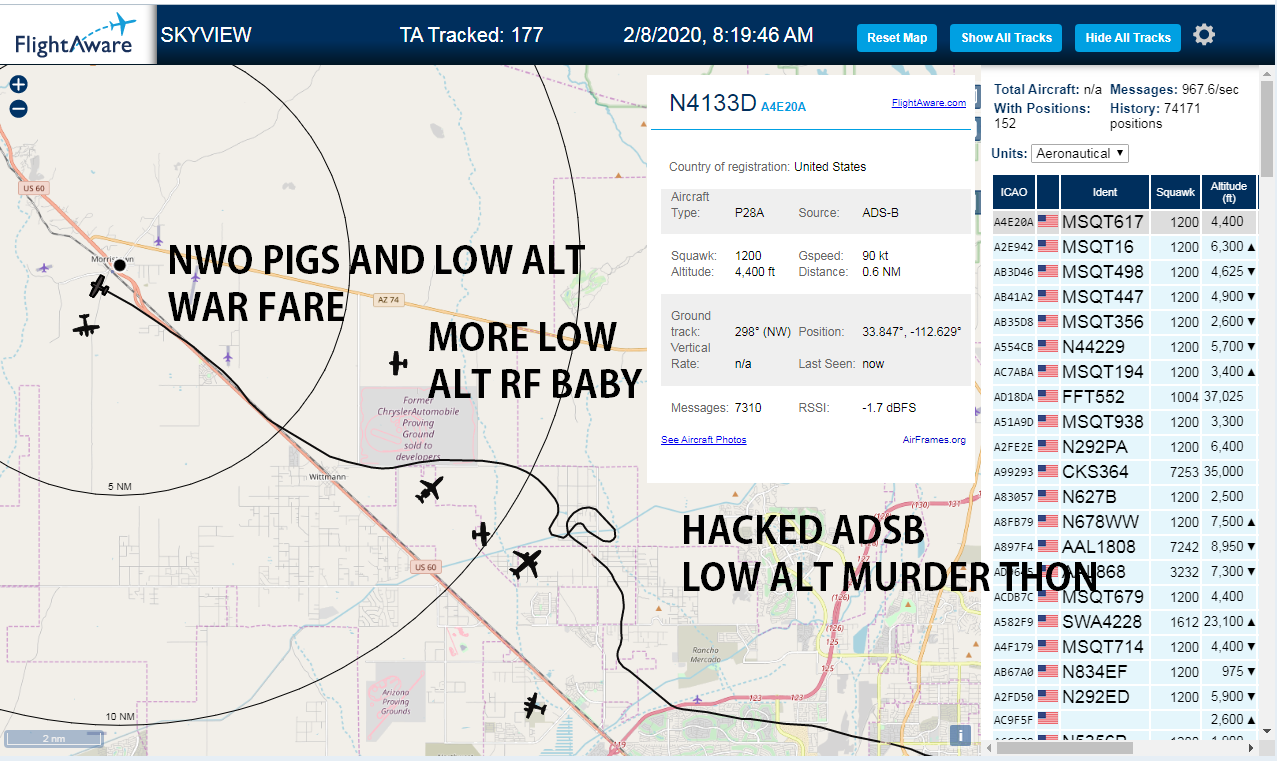Select the N292PA aircraft
Image resolution: width=1277 pixels, height=761 pixels.
pos(1124,447)
